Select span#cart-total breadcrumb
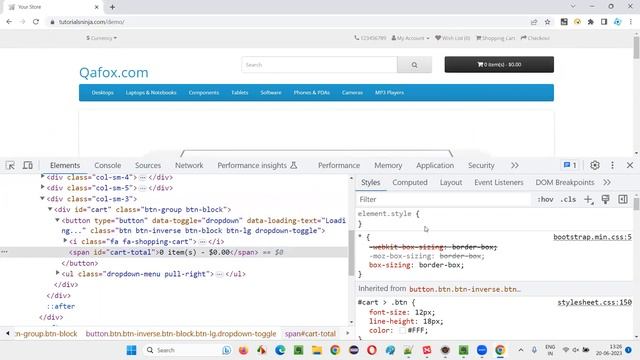 tap(310, 333)
